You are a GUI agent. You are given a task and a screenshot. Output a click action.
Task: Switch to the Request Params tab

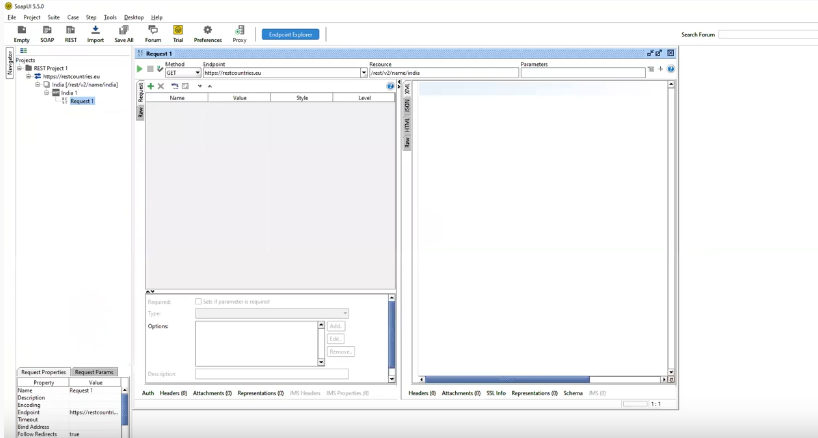[x=95, y=372]
